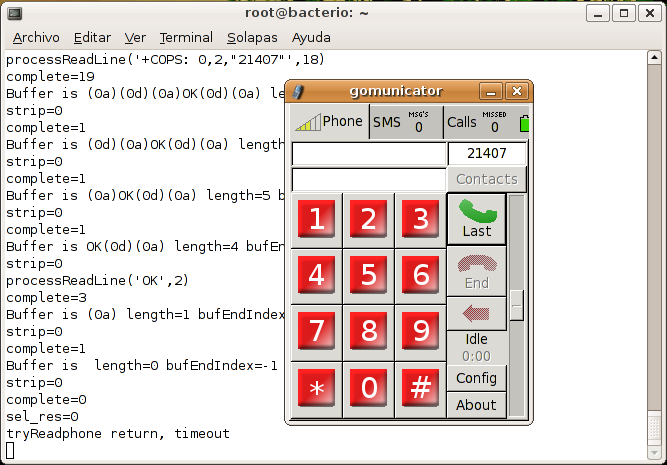667x465 pixels.
Task: Click the End call handset button
Action: coord(477,272)
